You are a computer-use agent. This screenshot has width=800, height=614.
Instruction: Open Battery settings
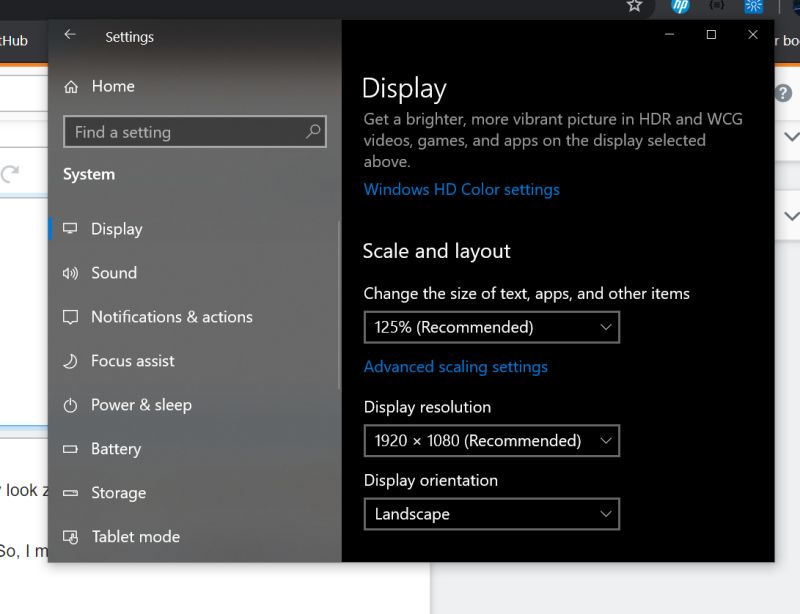click(x=195, y=449)
